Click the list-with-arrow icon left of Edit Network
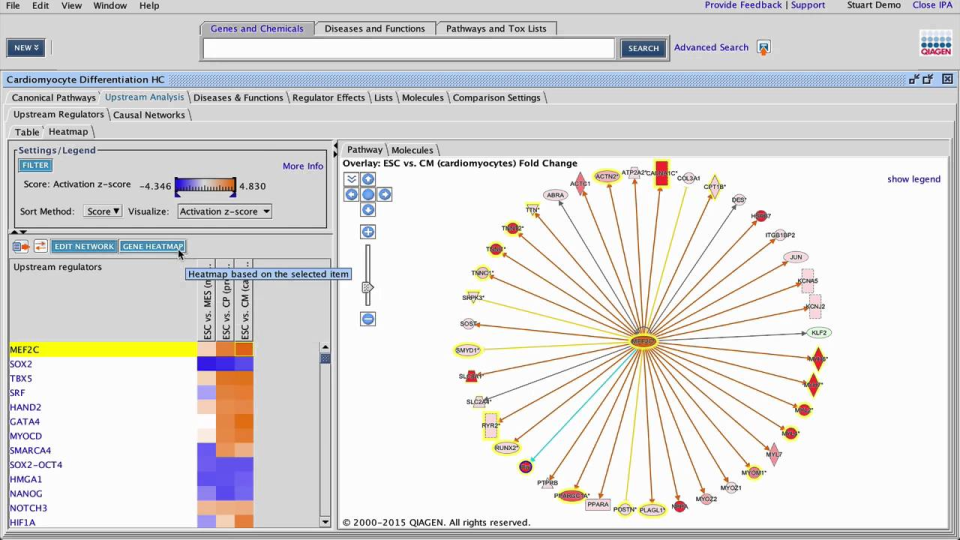This screenshot has height=540, width=960. (21, 246)
